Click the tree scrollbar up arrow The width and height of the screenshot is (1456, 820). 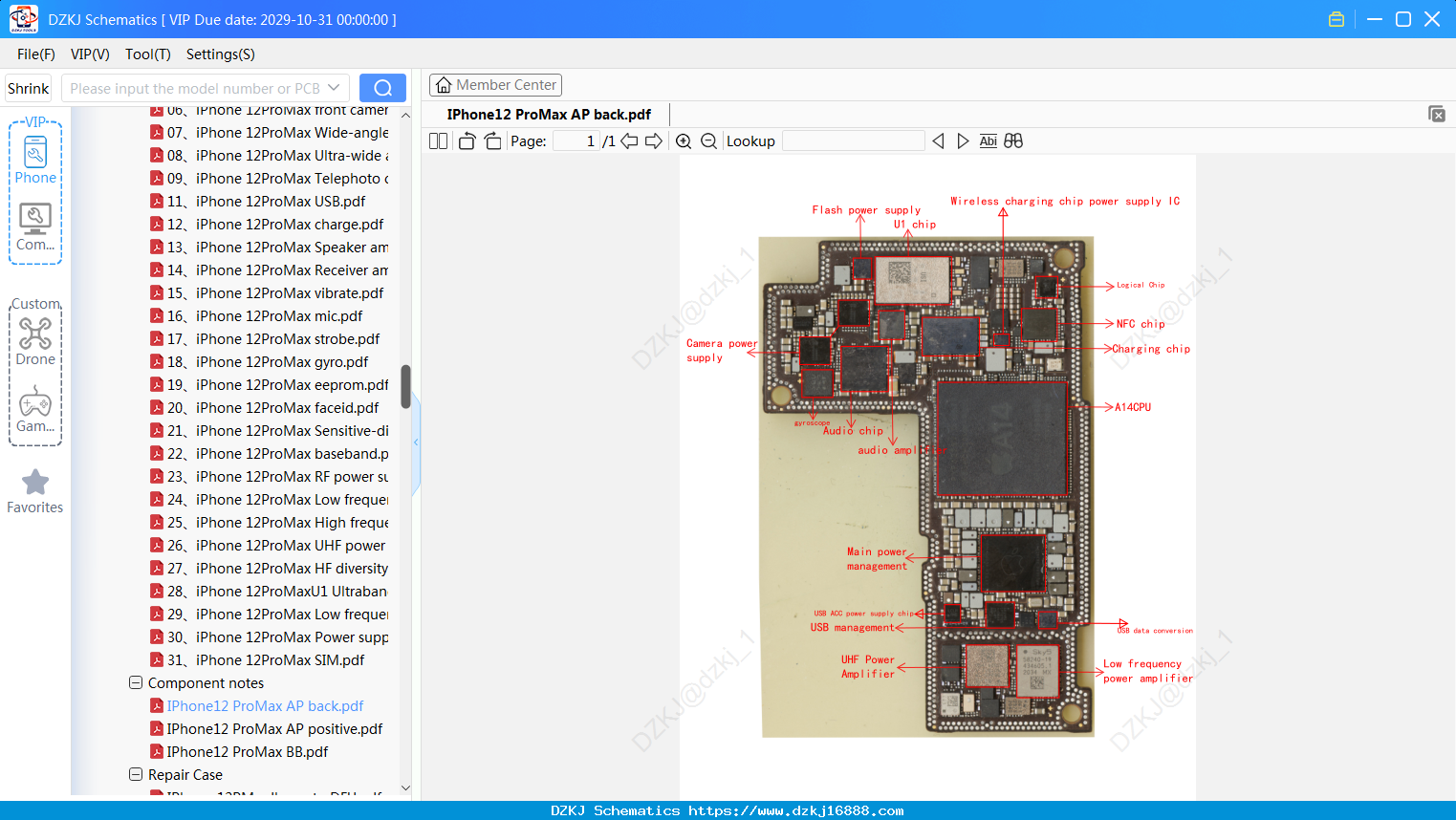(405, 115)
